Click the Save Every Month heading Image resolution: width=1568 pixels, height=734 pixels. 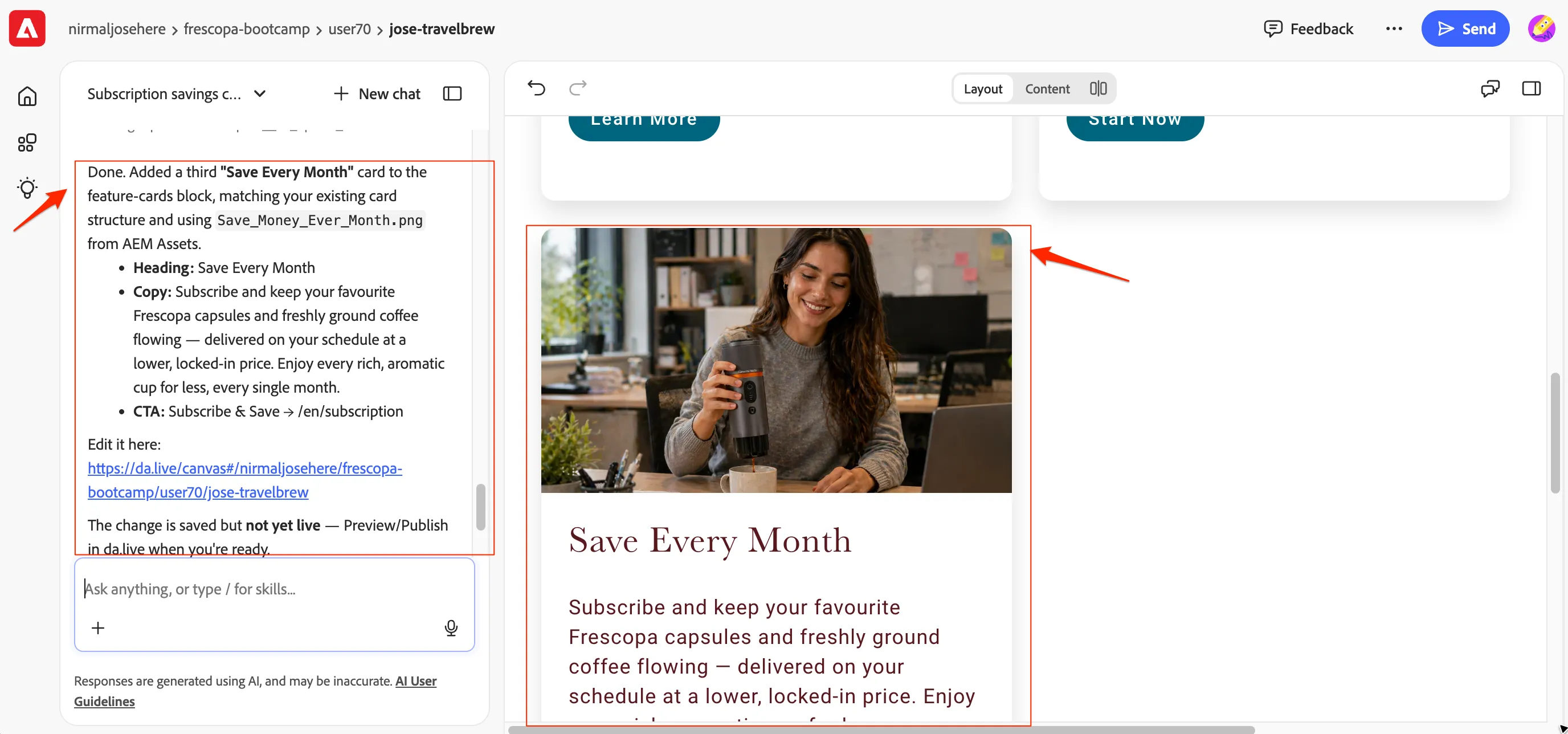pos(710,540)
